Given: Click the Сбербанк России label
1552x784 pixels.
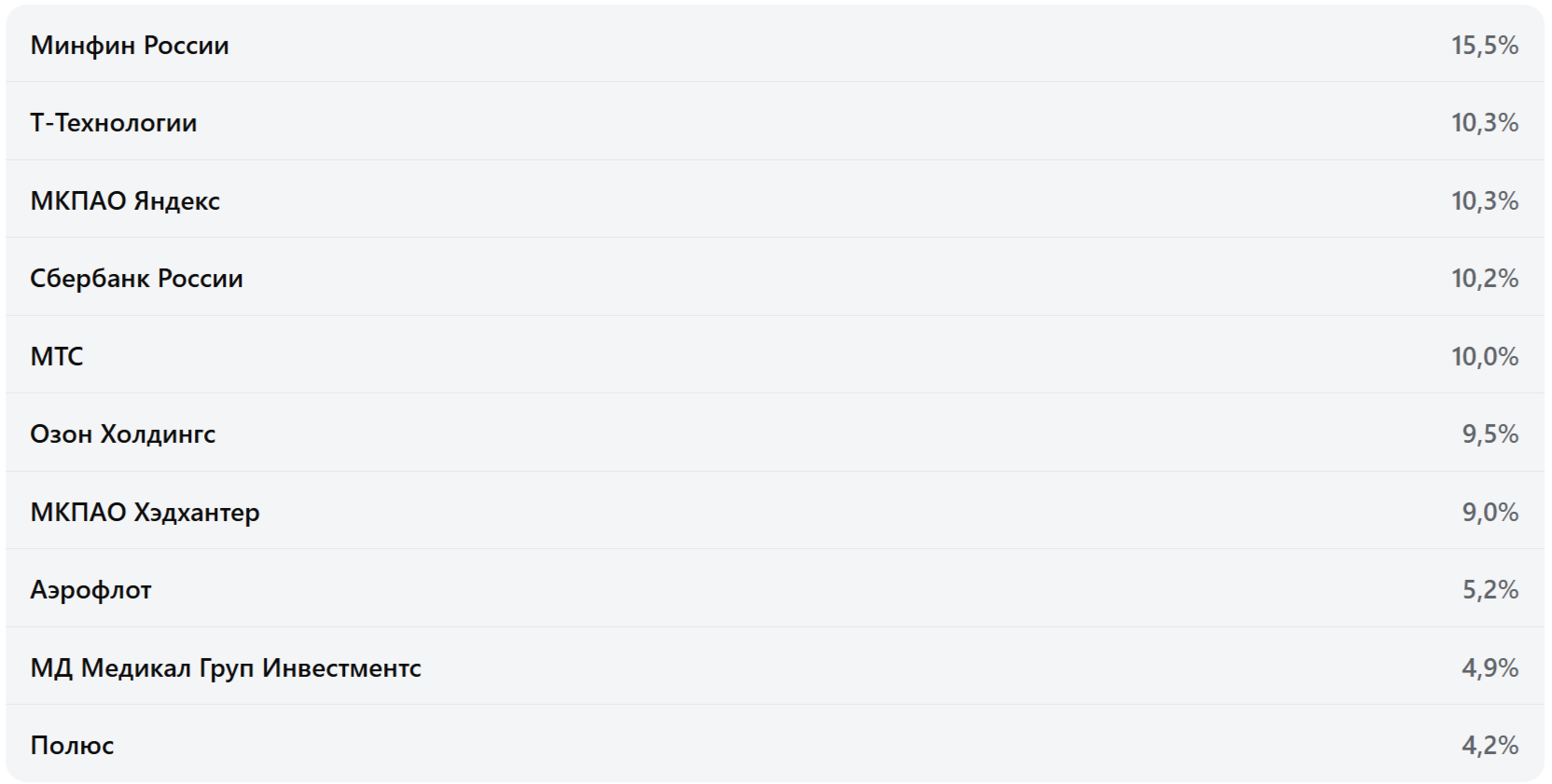Looking at the screenshot, I should (x=136, y=278).
